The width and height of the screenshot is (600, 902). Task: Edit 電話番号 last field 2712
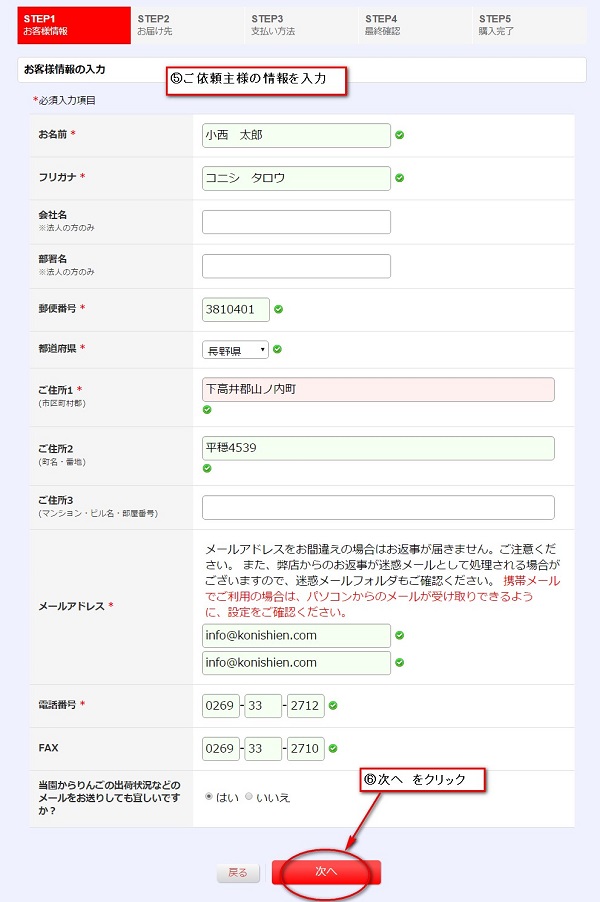pyautogui.click(x=305, y=706)
